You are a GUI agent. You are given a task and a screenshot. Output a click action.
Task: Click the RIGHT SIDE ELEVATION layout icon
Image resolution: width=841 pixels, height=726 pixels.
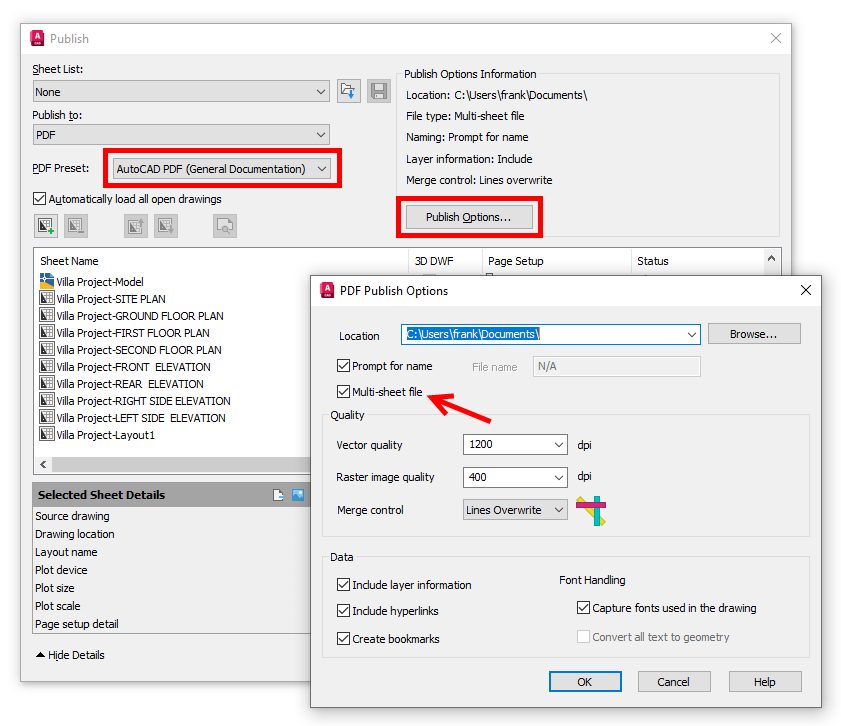tap(47, 401)
